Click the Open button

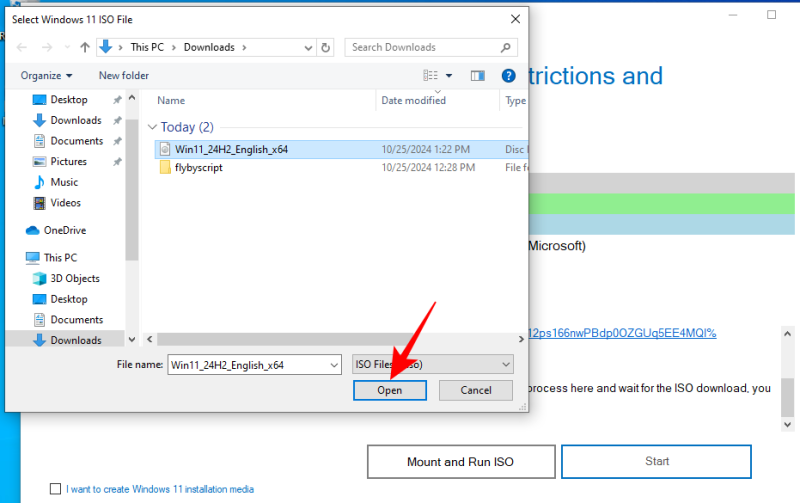tap(389, 390)
